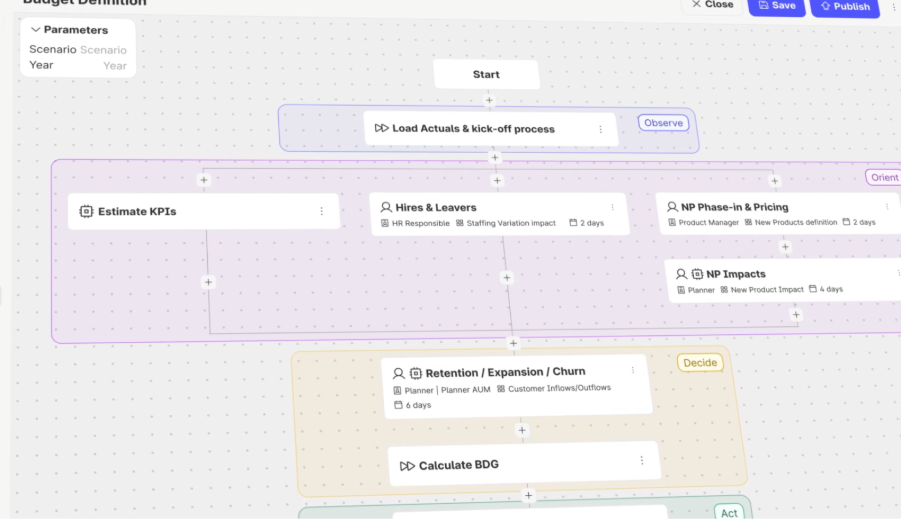Viewport: 901px width, 519px height.
Task: Add a step below the Observe group
Action: click(495, 157)
